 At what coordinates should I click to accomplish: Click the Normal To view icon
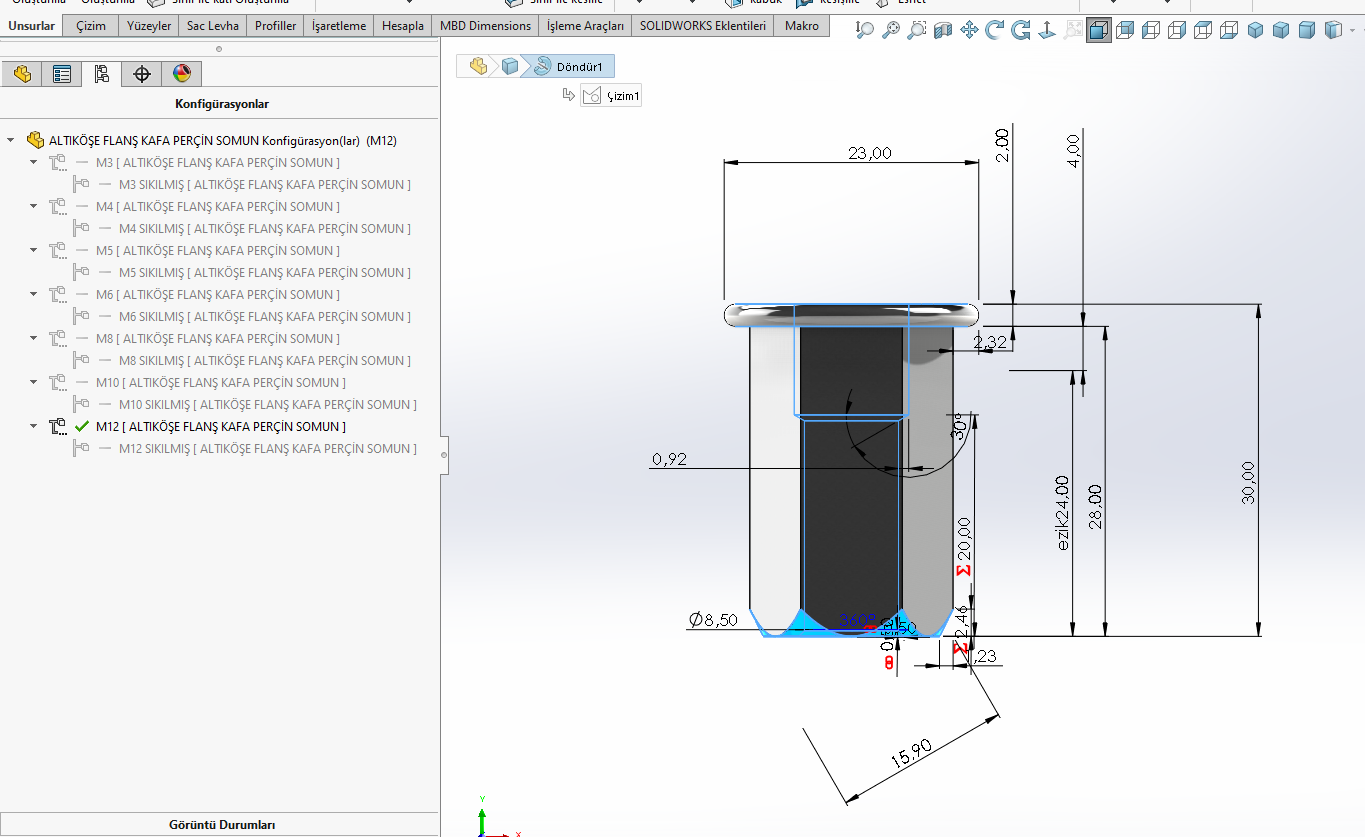point(1047,30)
